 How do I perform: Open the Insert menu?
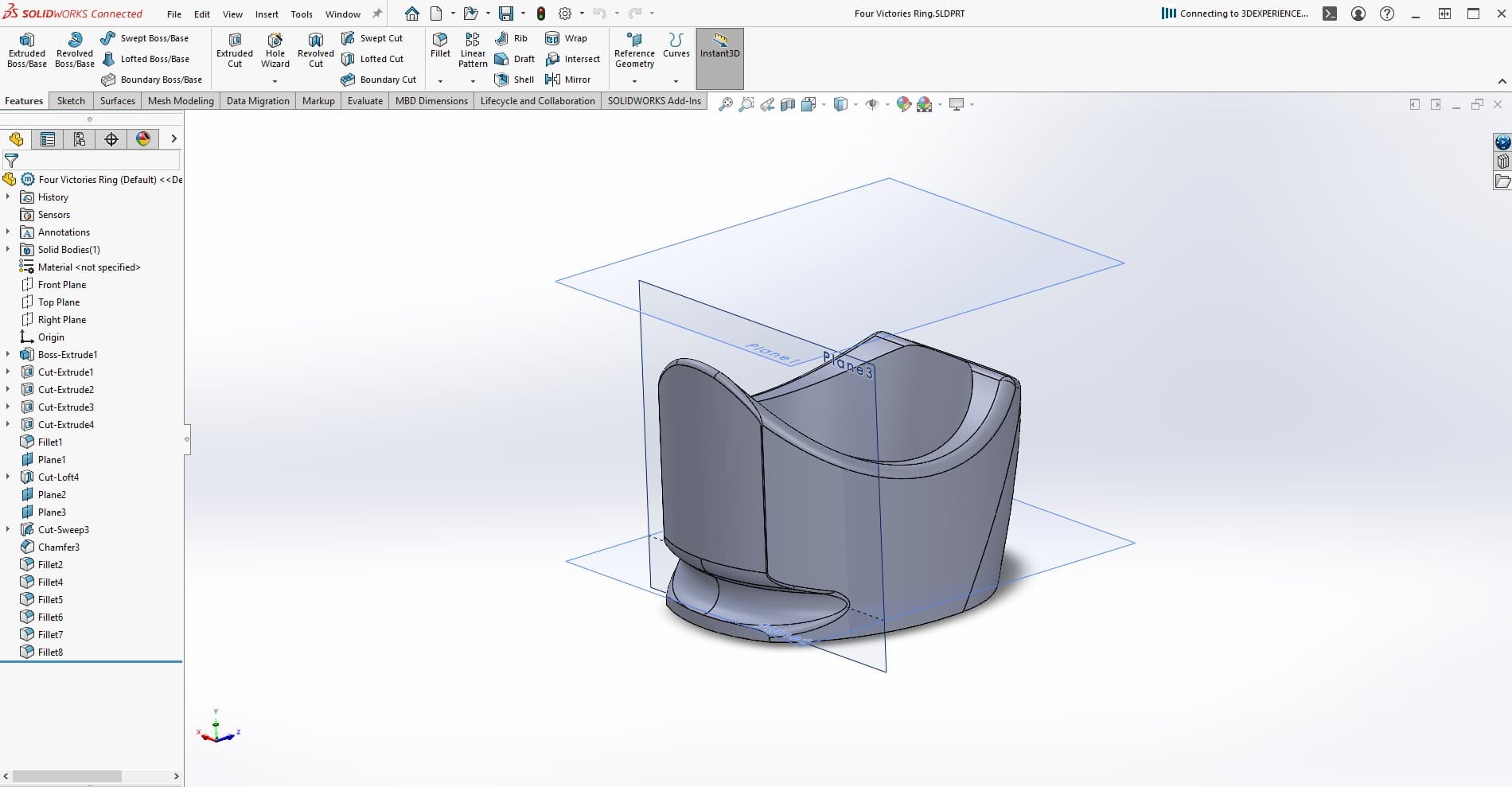tap(267, 14)
